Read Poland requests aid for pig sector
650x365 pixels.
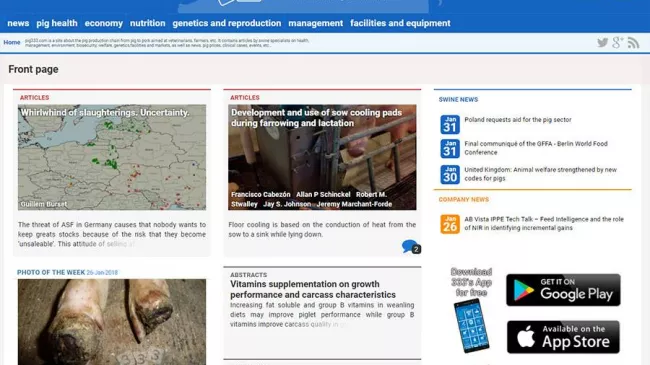point(518,119)
